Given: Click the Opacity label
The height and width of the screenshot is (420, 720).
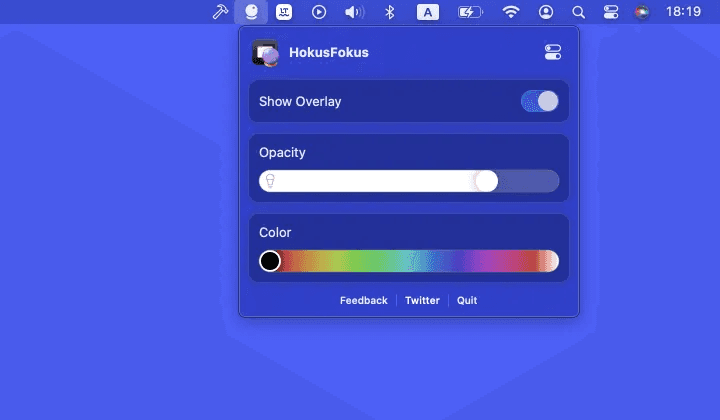Looking at the screenshot, I should (282, 152).
